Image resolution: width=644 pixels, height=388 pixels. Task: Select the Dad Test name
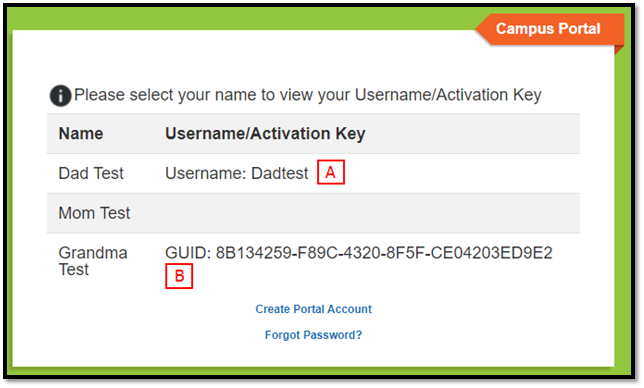point(91,173)
